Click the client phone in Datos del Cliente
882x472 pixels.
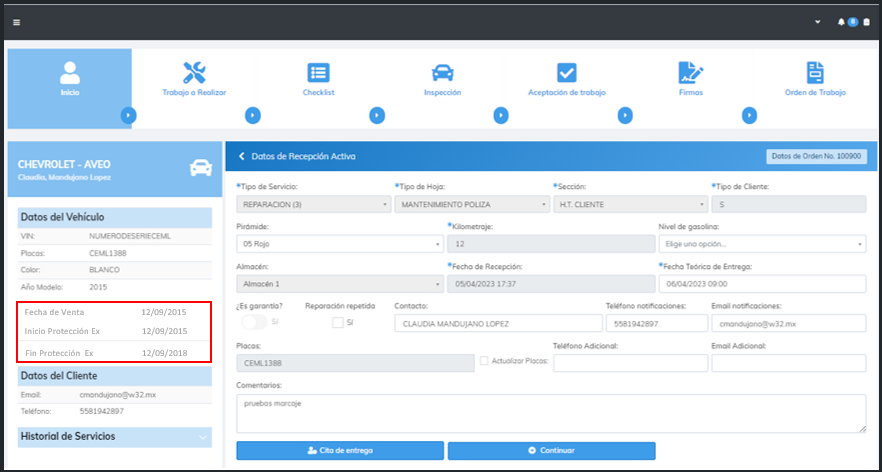coord(102,411)
